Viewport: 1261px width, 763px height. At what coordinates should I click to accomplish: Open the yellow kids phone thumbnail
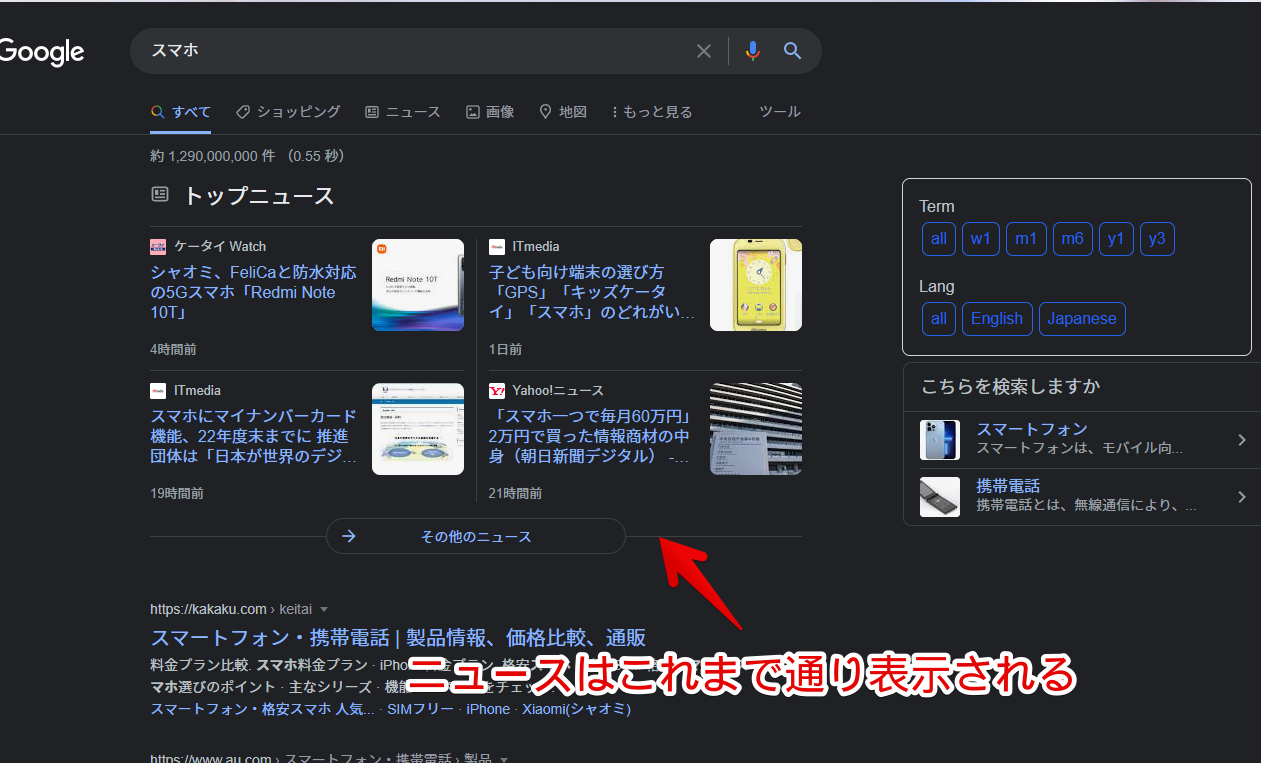[x=756, y=285]
